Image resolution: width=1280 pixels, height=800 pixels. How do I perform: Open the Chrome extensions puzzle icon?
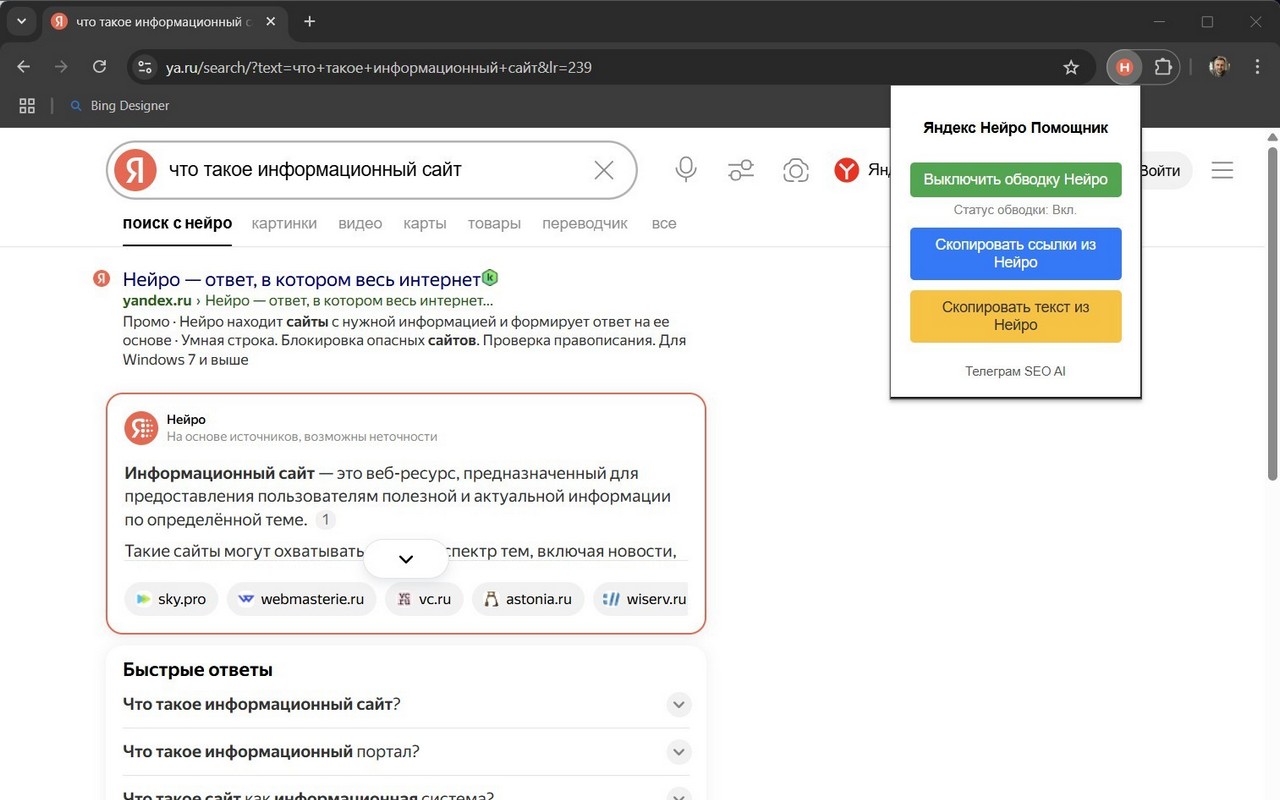click(x=1163, y=67)
